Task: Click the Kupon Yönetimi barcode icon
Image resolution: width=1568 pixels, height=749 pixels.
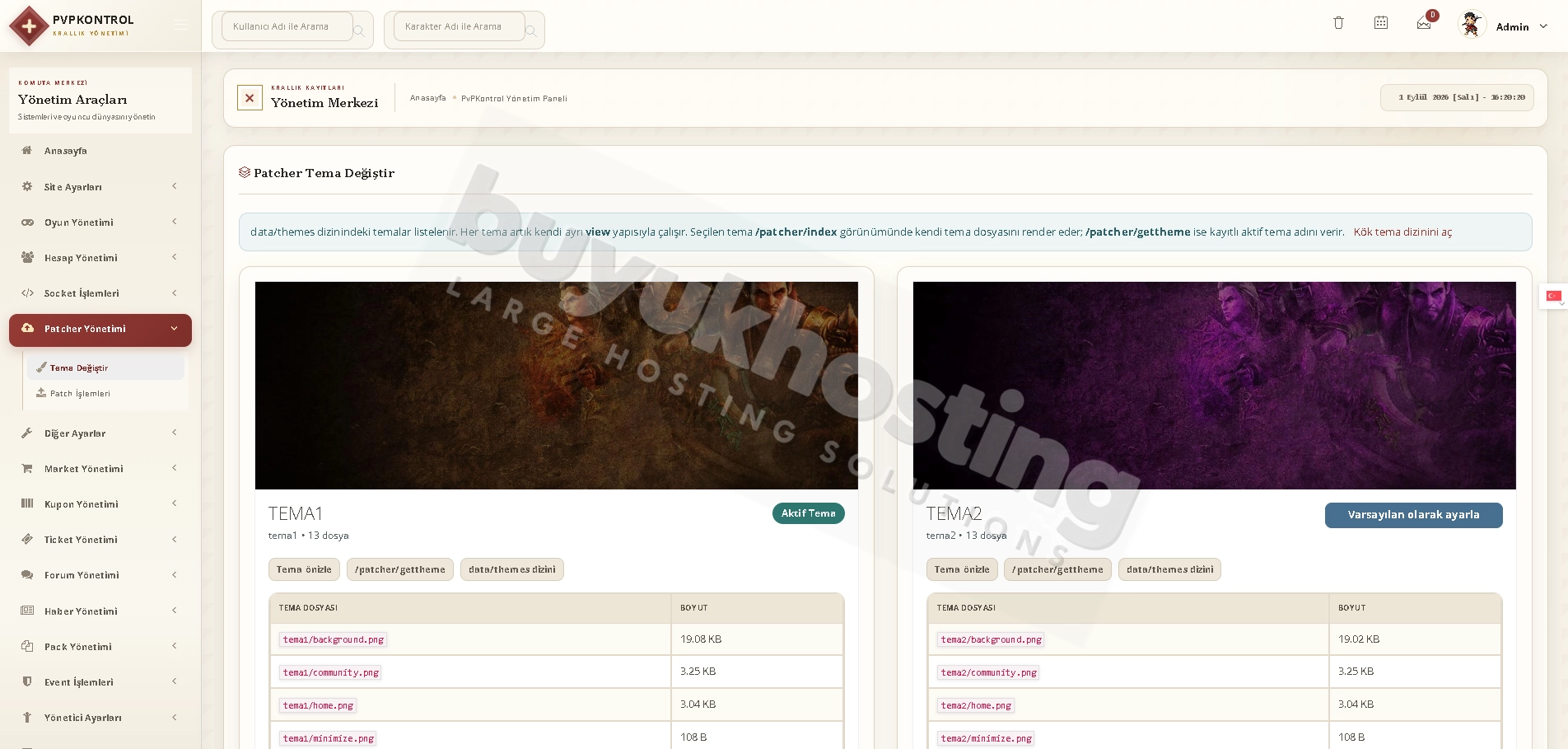Action: [27, 503]
